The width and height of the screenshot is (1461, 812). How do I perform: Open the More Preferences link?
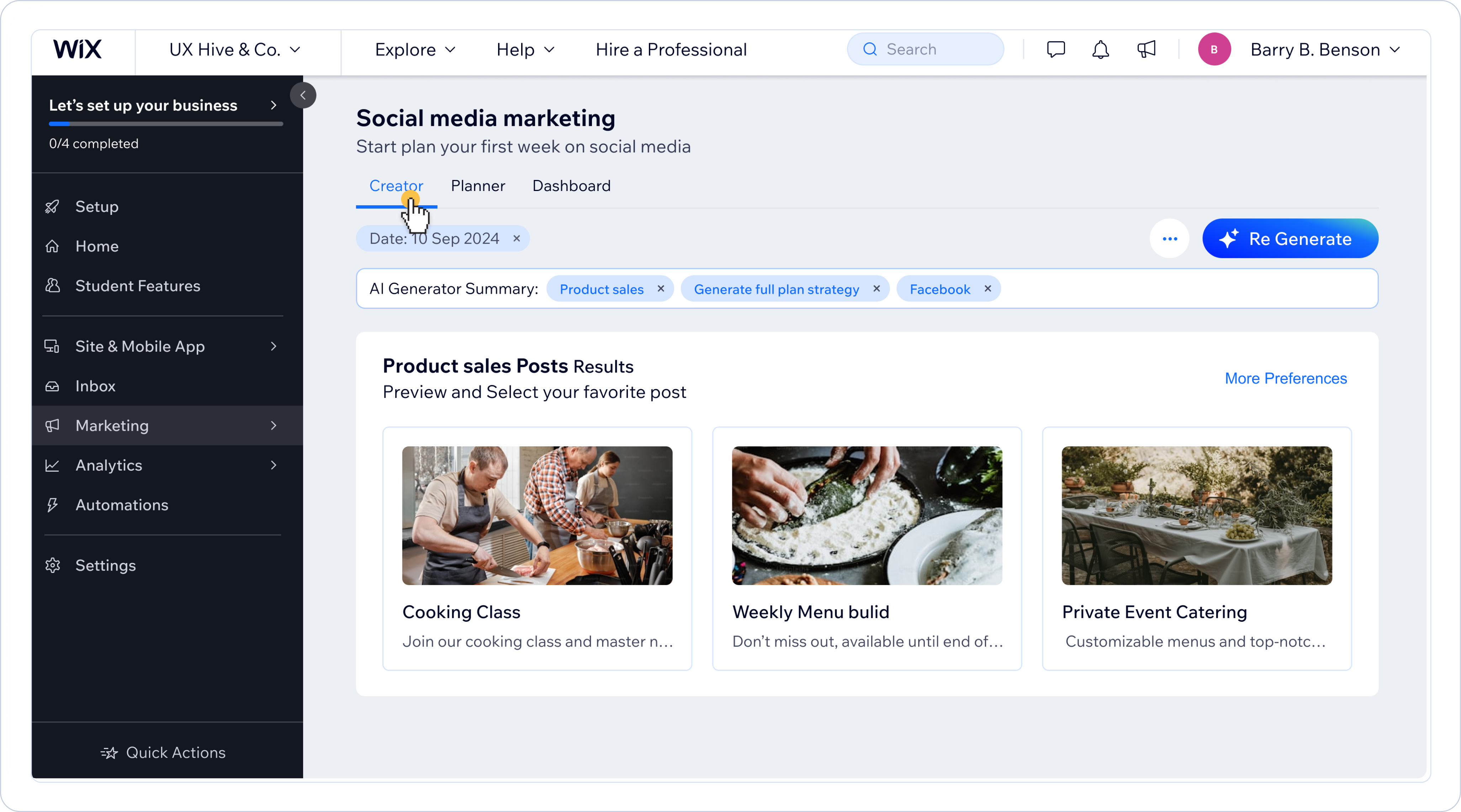click(1286, 378)
